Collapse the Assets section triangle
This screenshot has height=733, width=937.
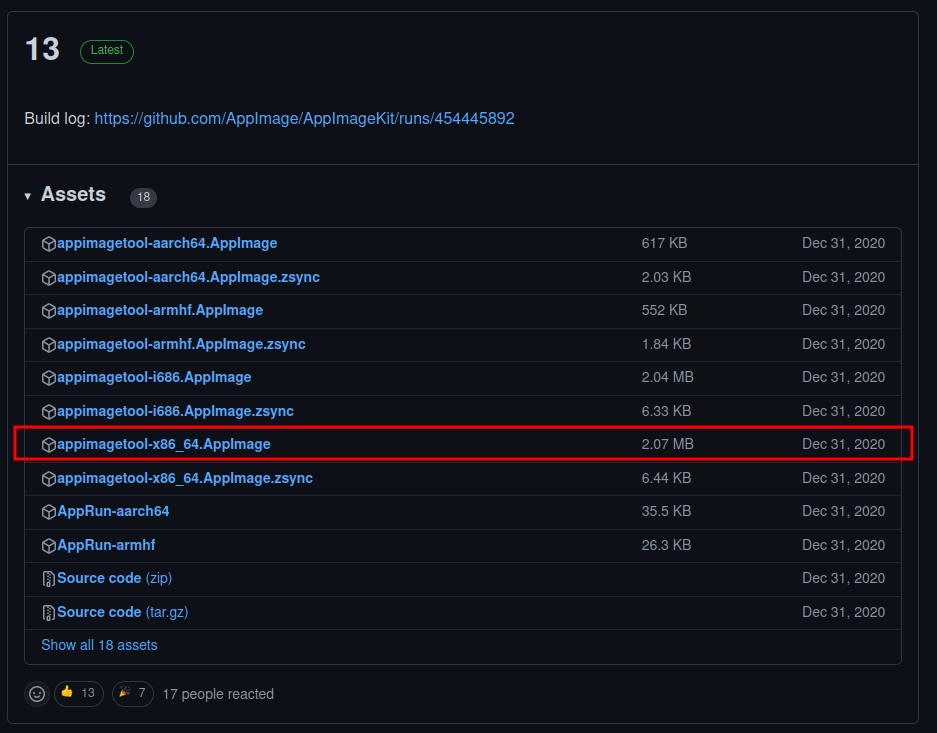(x=28, y=196)
